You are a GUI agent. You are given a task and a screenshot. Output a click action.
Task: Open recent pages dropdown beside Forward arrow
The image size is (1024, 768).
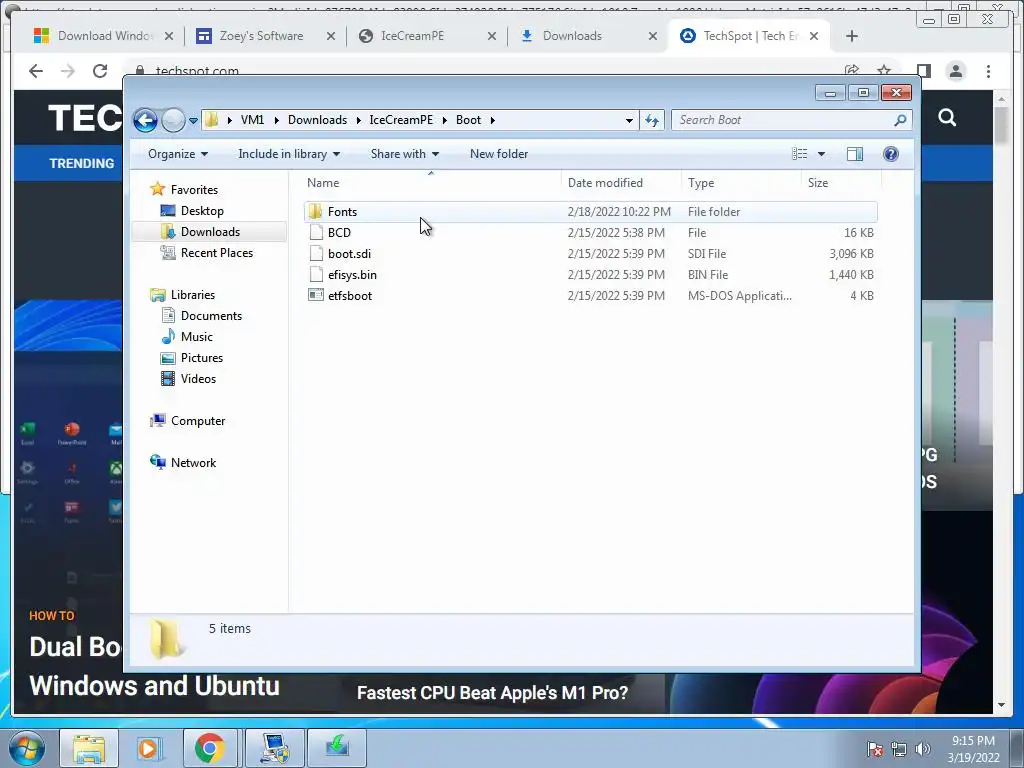pyautogui.click(x=193, y=121)
